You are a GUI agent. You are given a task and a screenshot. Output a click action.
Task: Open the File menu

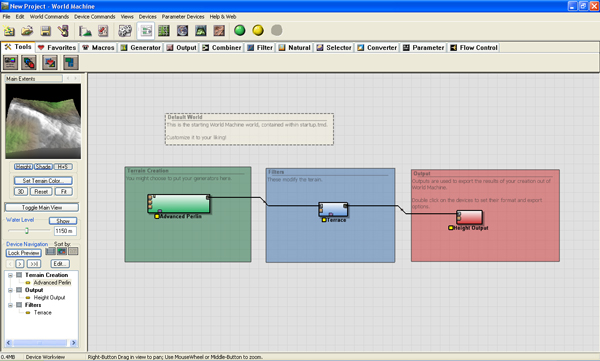7,17
